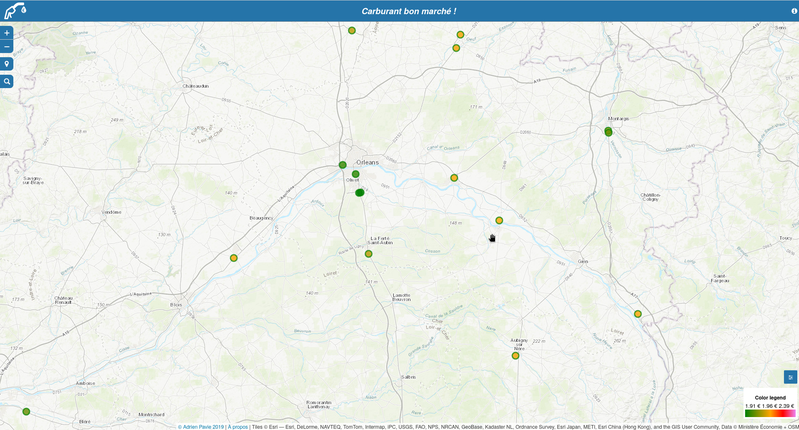Select the fuel station marker near Montargis
This screenshot has height=430, width=799.
pyautogui.click(x=608, y=132)
